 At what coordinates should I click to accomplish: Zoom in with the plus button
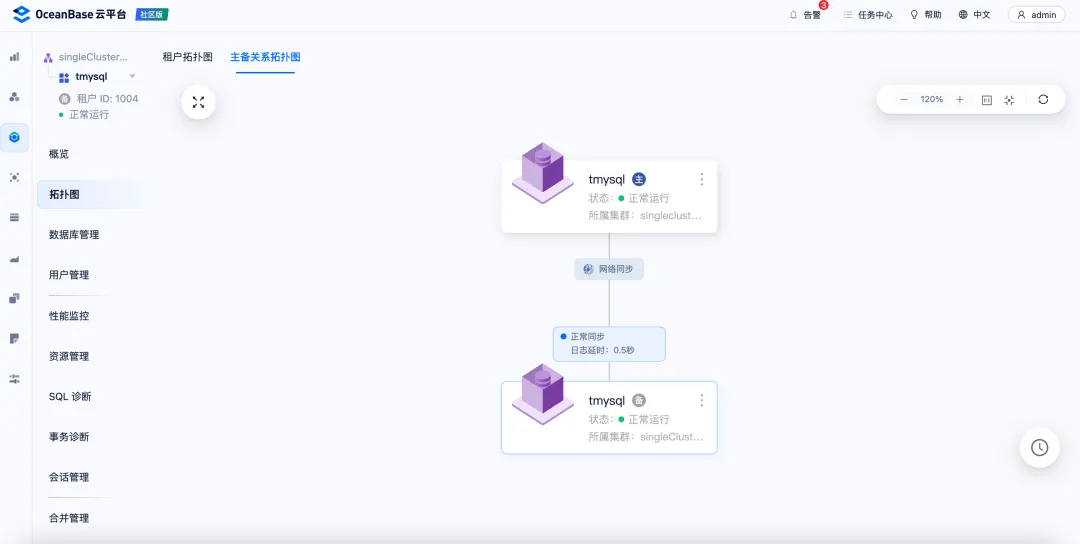coord(959,100)
